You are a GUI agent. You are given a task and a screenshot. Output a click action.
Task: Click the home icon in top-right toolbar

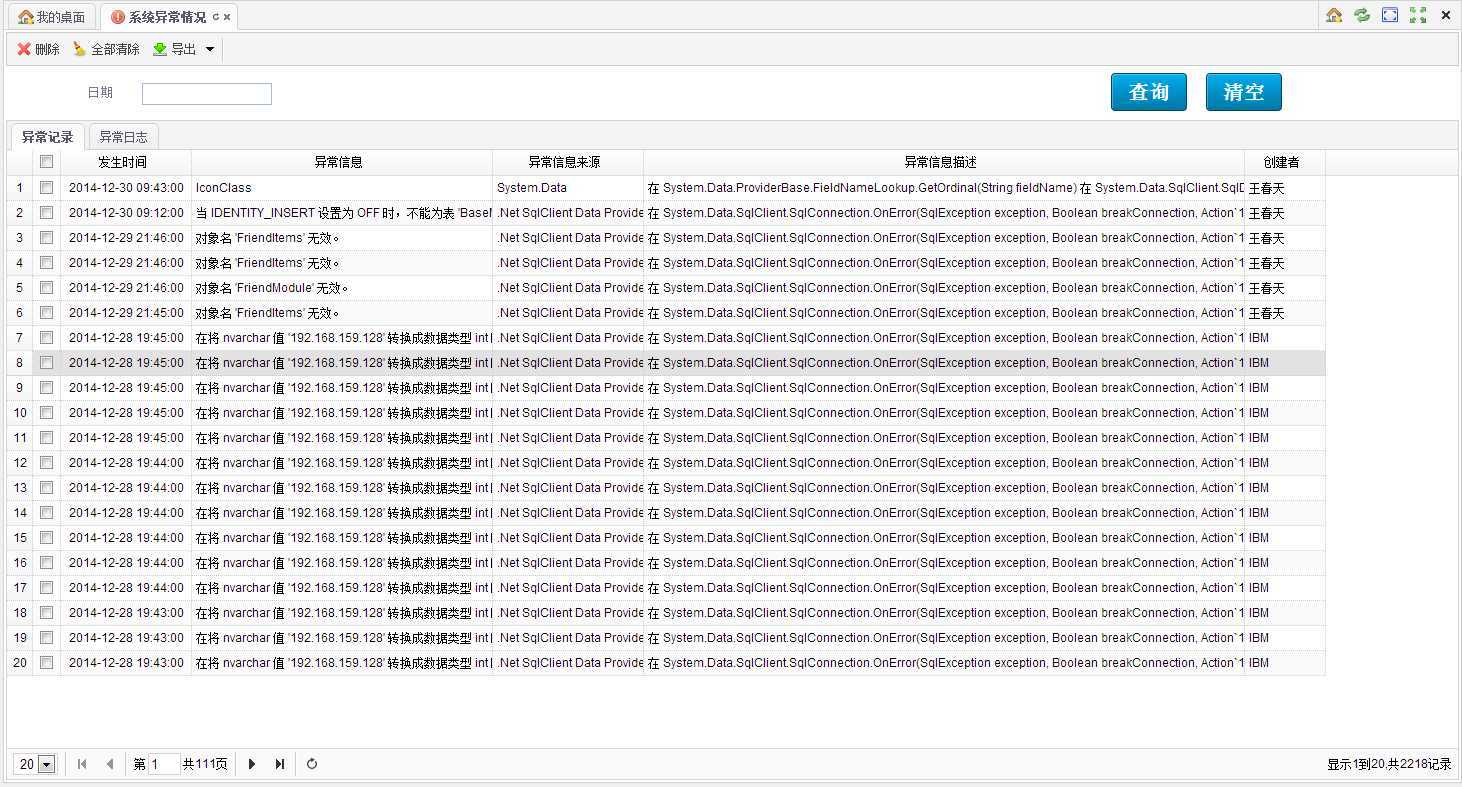pos(1334,15)
